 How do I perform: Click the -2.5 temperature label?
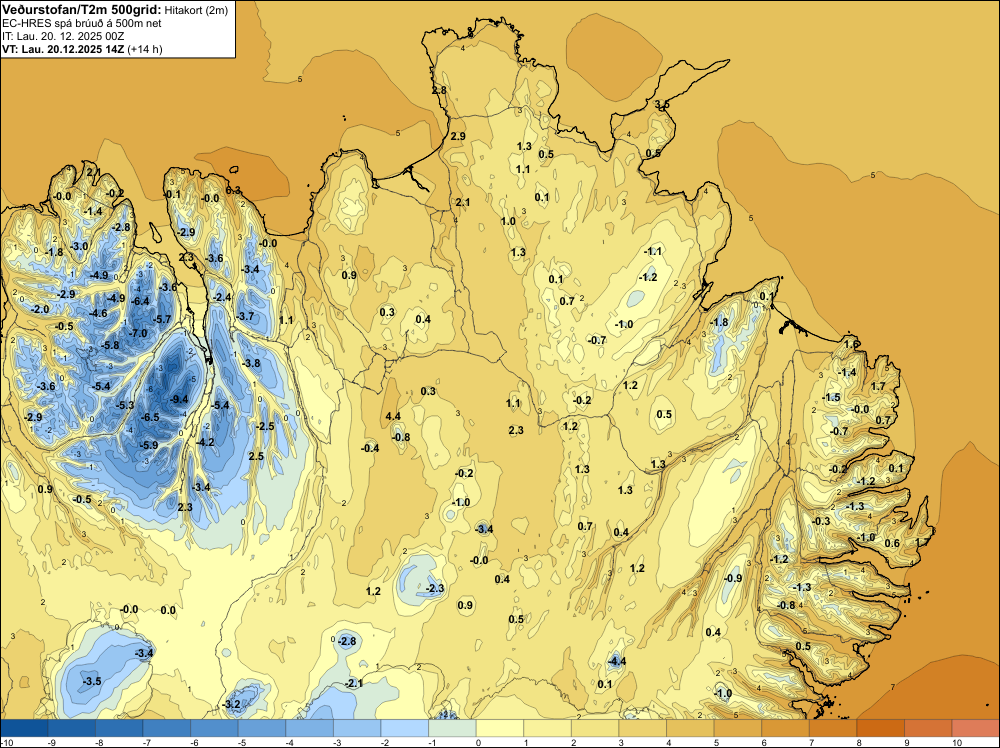point(265,426)
